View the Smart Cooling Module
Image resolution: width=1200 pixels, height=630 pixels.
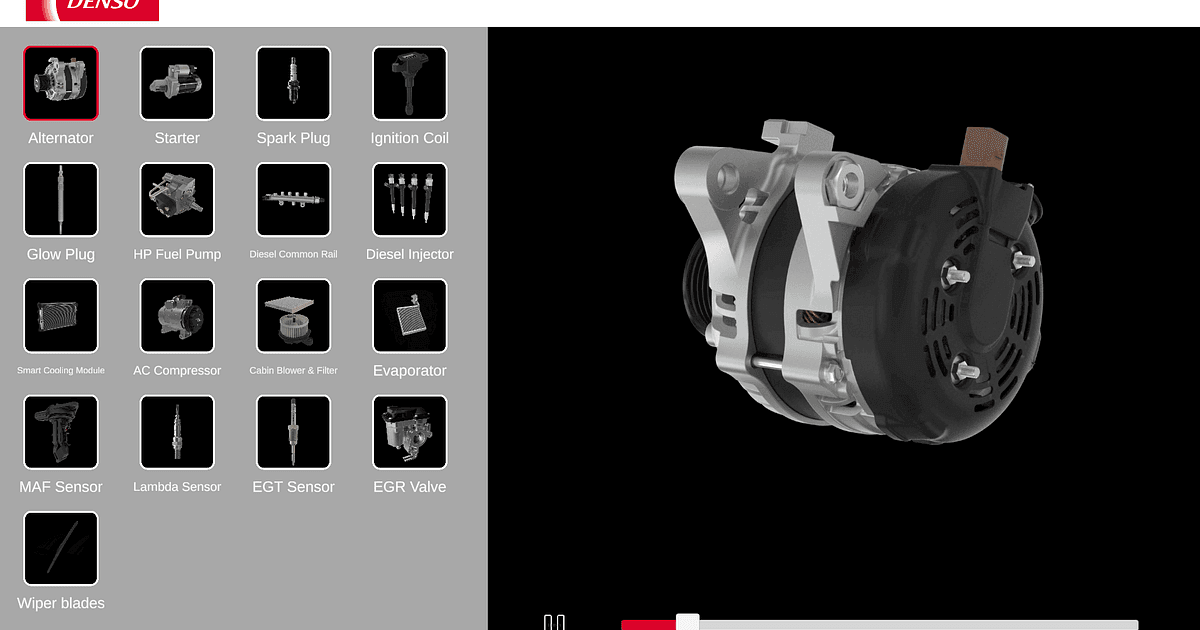point(60,316)
